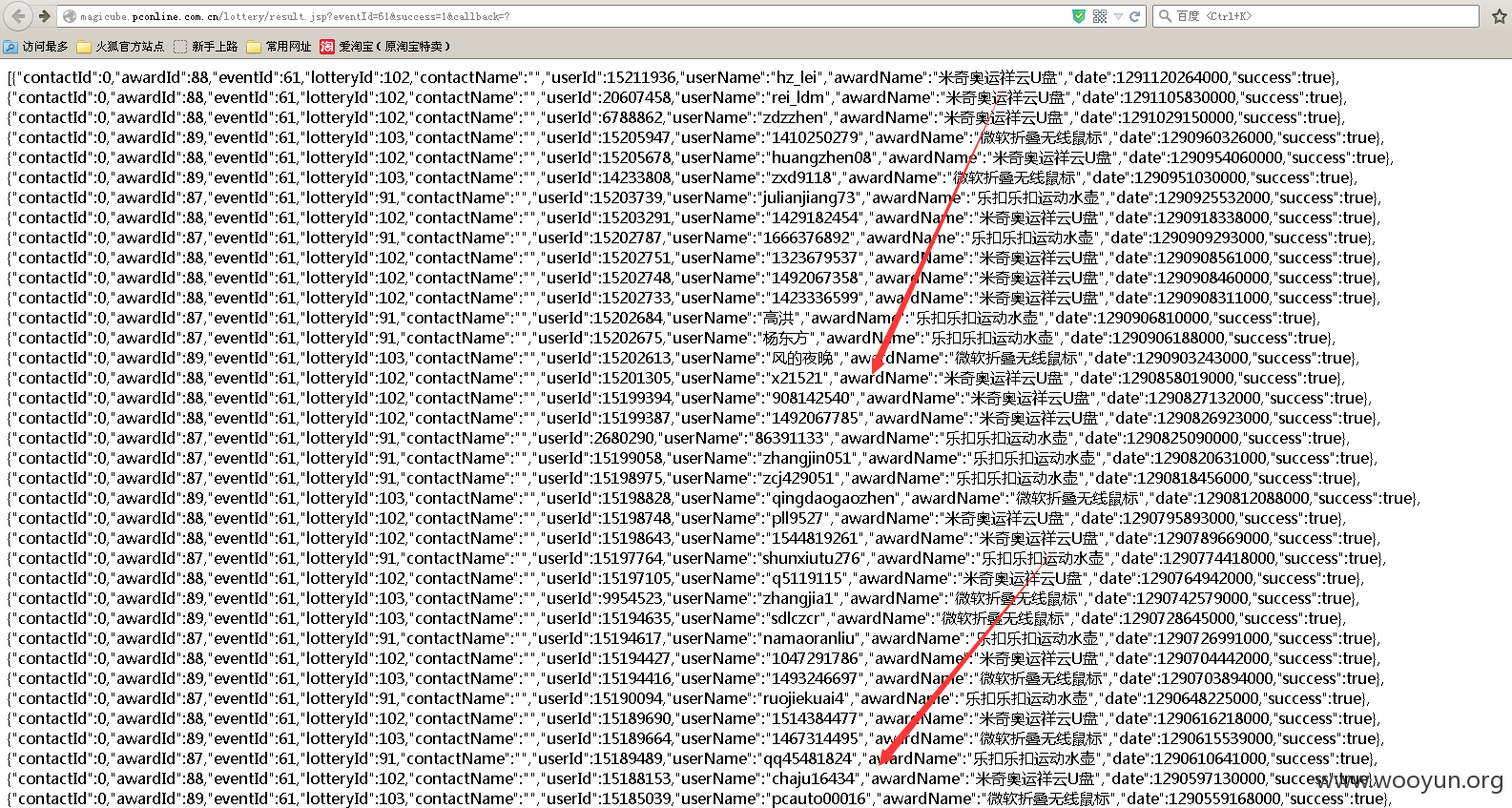Click userName "86391133"

(x=788, y=438)
